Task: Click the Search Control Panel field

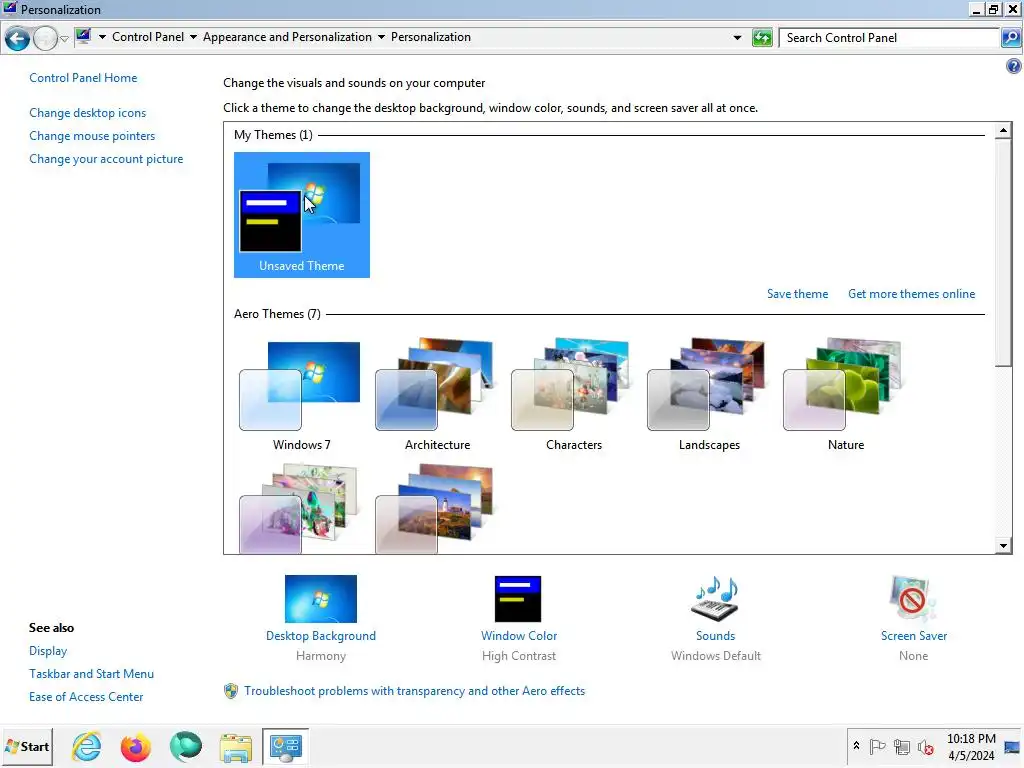Action: pyautogui.click(x=889, y=38)
